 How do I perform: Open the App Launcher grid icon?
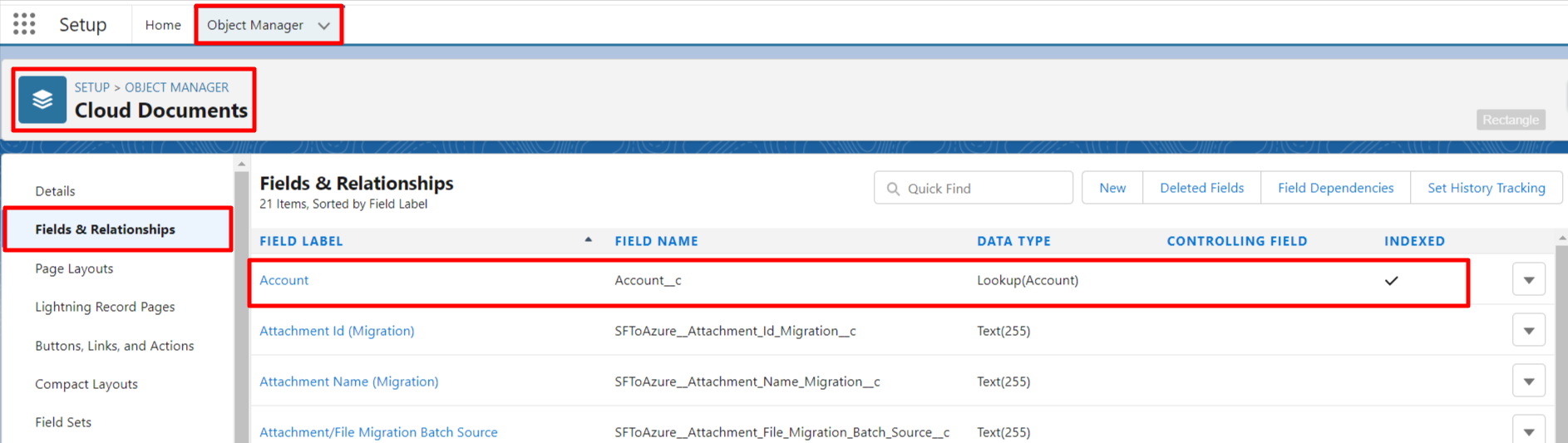(x=24, y=24)
